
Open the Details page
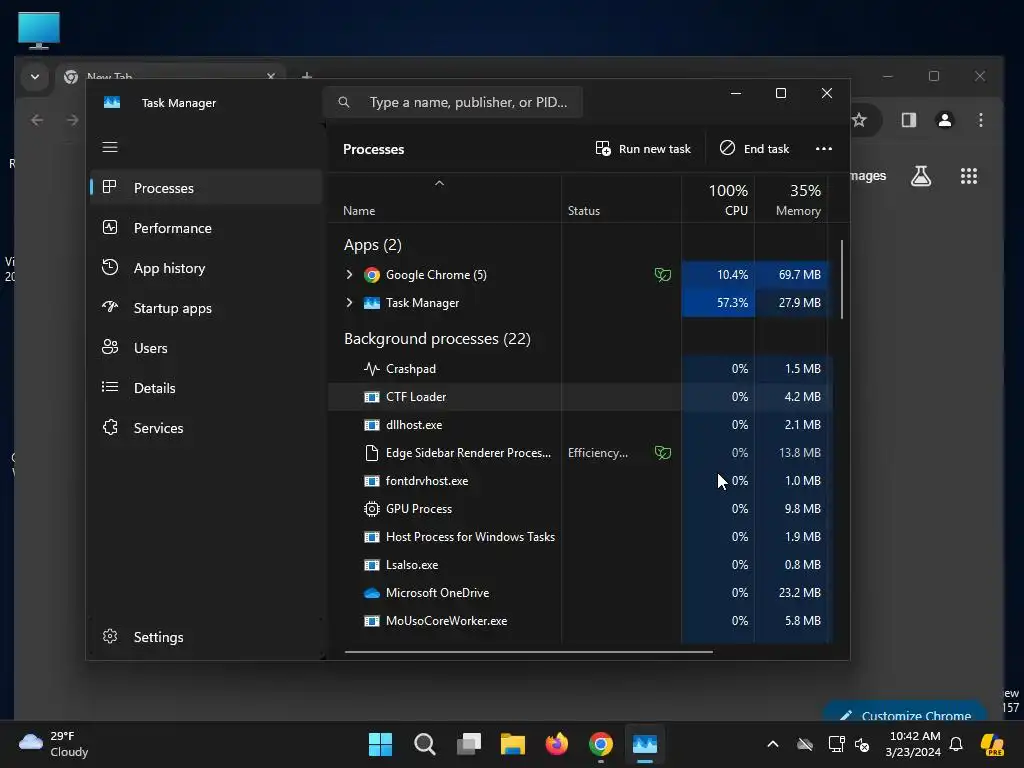(206, 388)
